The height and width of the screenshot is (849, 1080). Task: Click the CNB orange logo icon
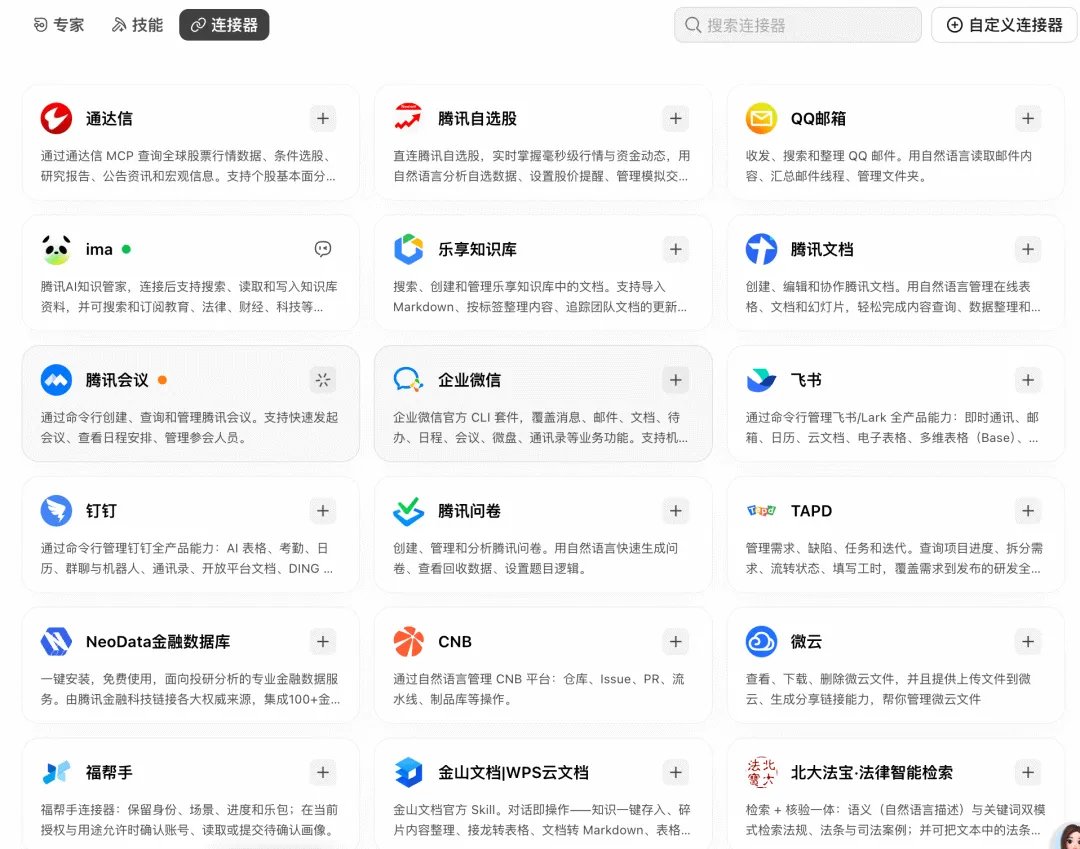pyautogui.click(x=408, y=642)
